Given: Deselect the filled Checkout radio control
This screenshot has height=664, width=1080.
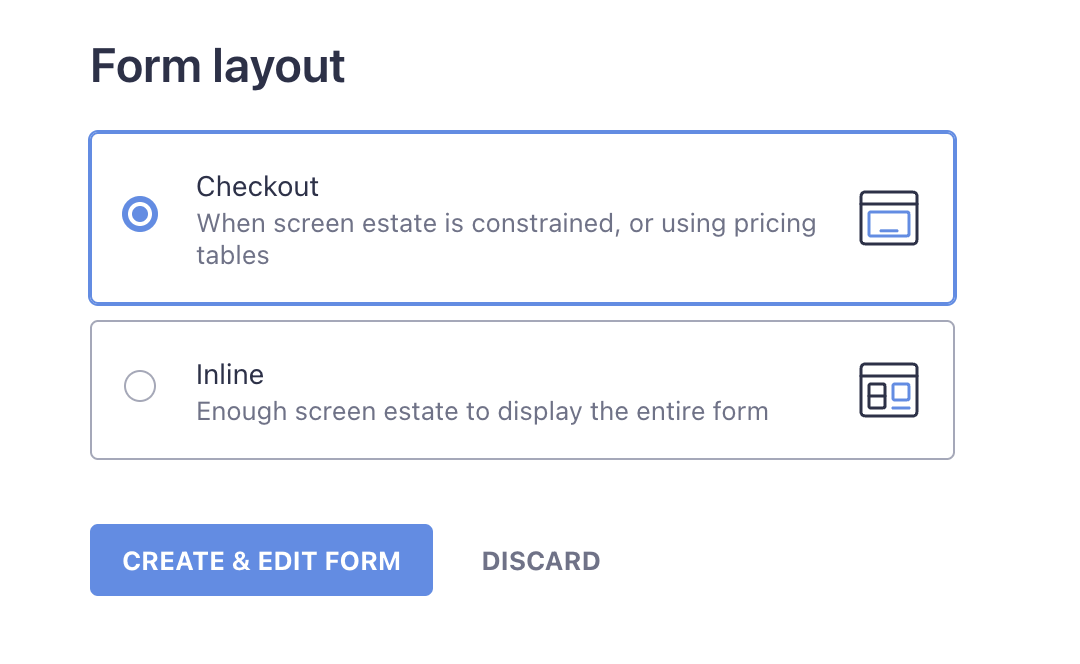Looking at the screenshot, I should 140,213.
